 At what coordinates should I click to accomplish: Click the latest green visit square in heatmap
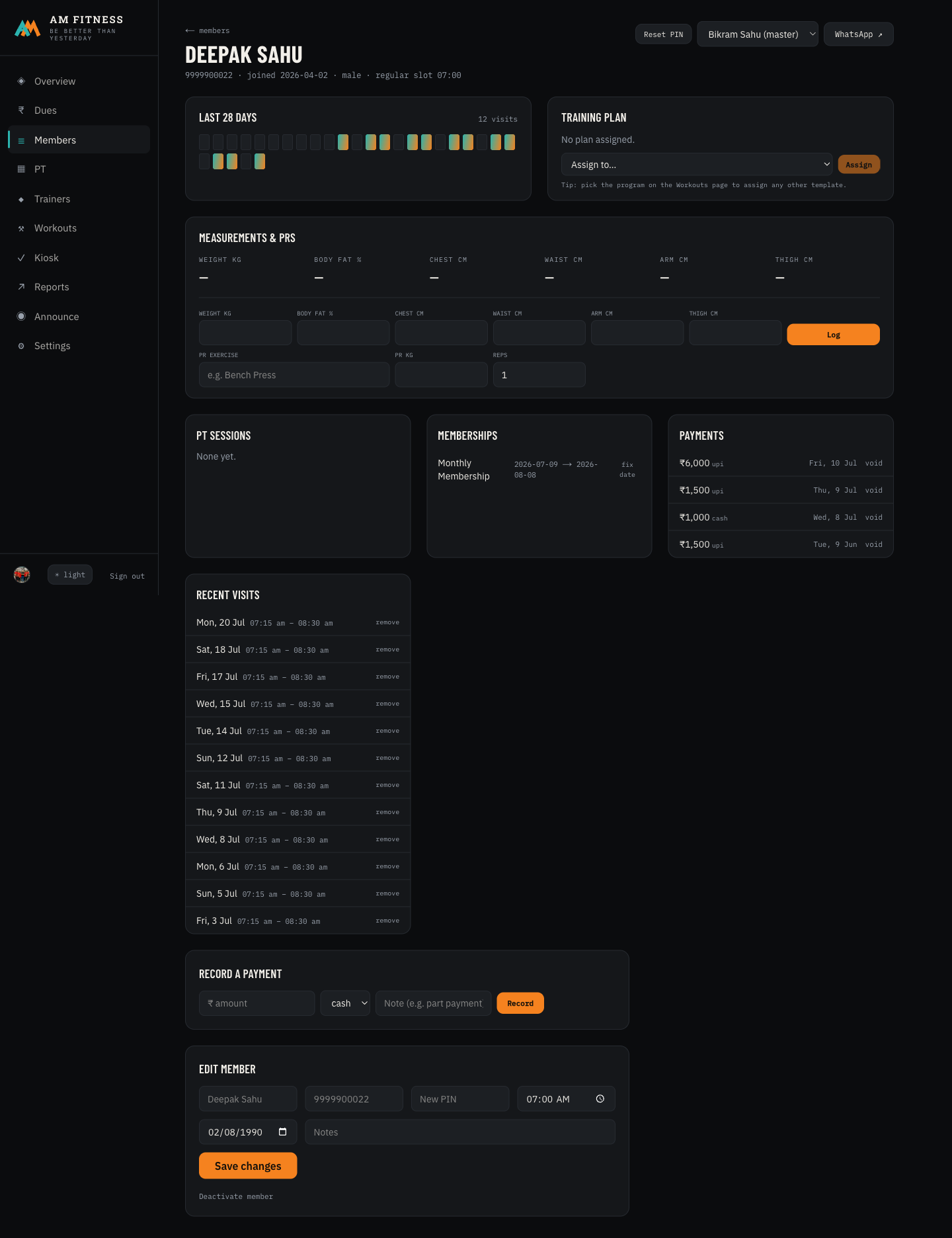[260, 161]
